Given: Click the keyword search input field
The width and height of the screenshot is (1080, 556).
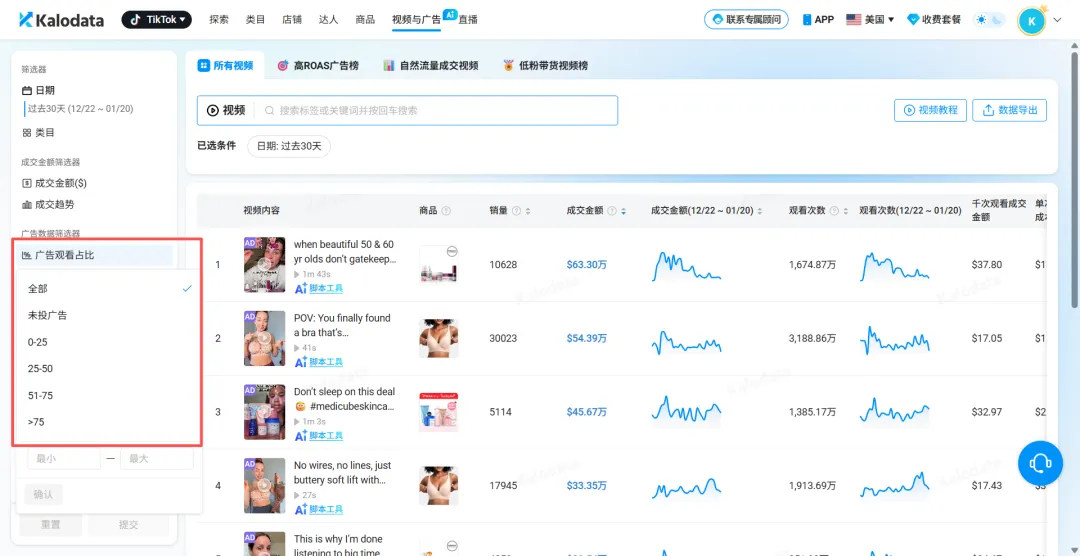Looking at the screenshot, I should [440, 110].
